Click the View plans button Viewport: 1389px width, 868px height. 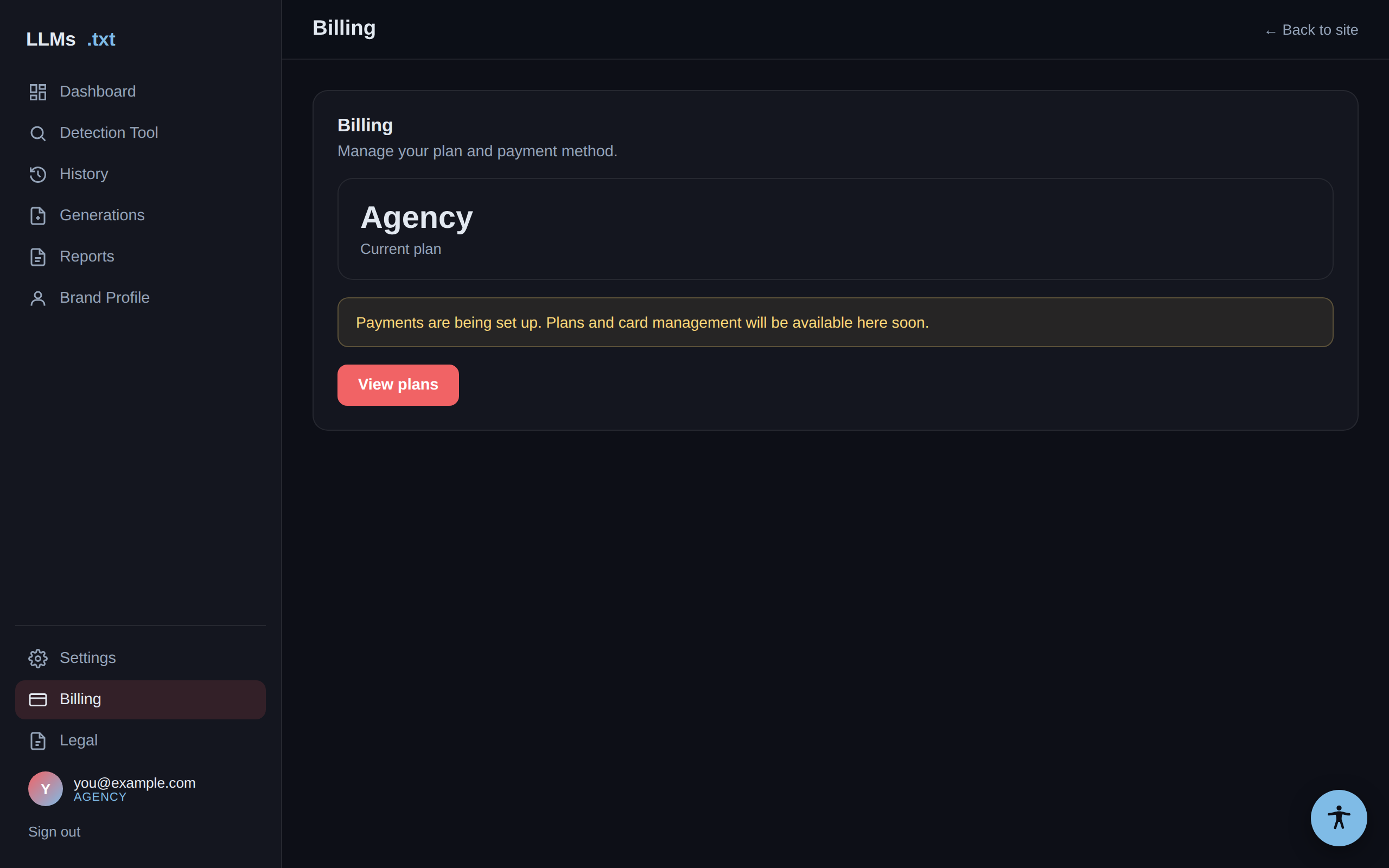point(398,385)
